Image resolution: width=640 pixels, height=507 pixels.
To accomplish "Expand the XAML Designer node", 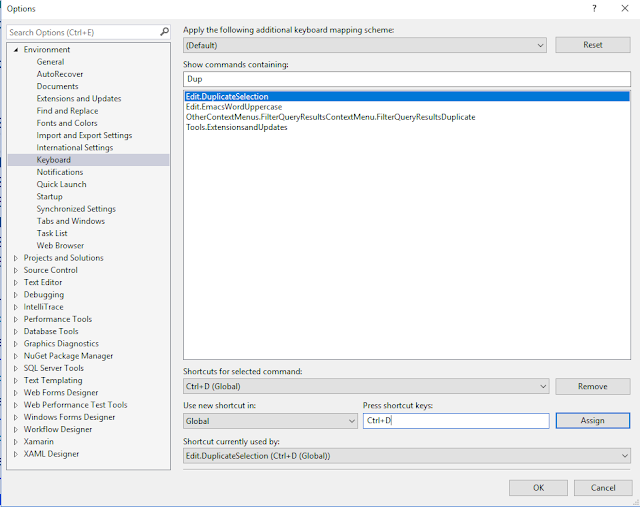I will click(16, 454).
